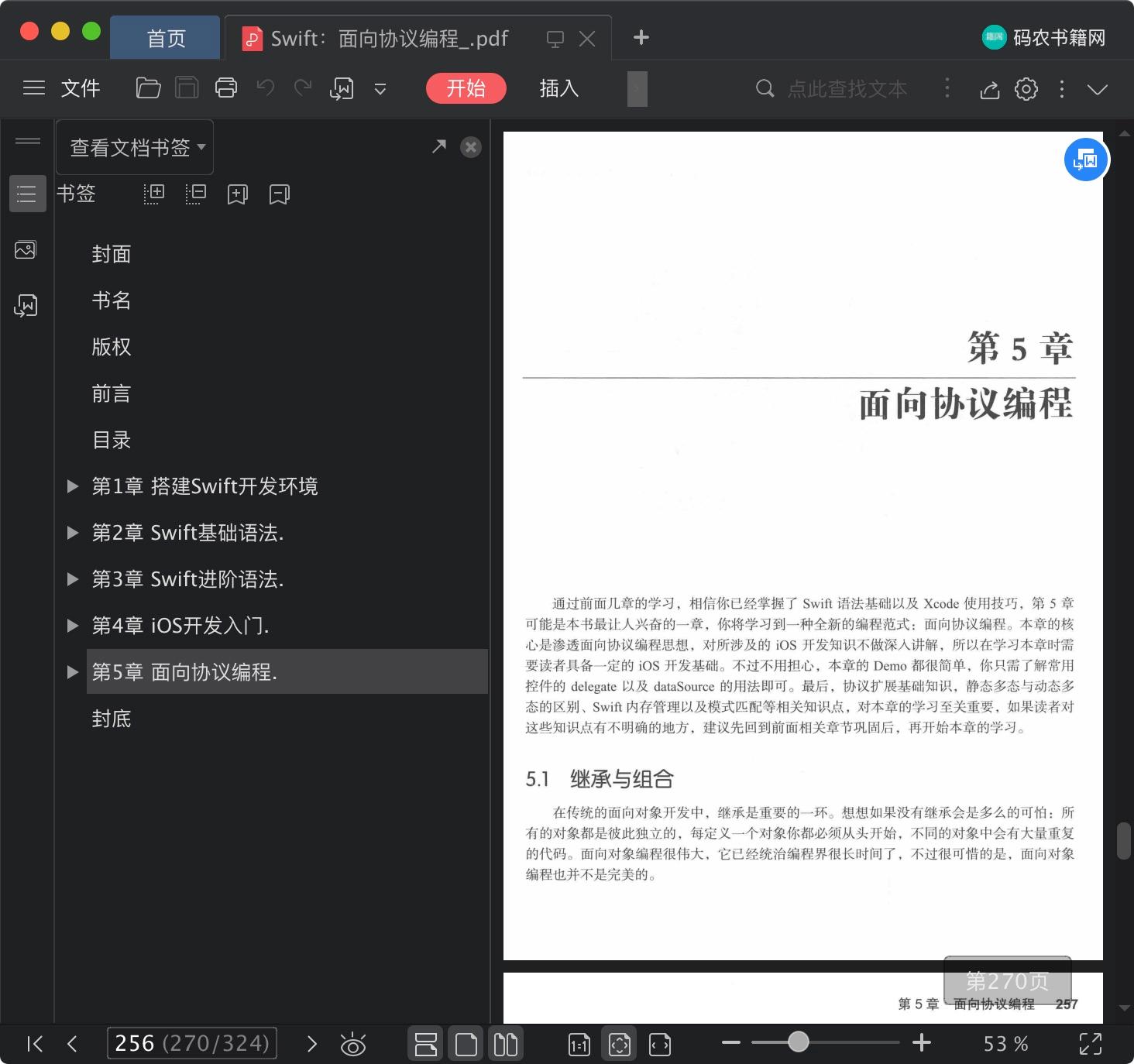
Task: Switch to two-page view
Action: point(506,1044)
